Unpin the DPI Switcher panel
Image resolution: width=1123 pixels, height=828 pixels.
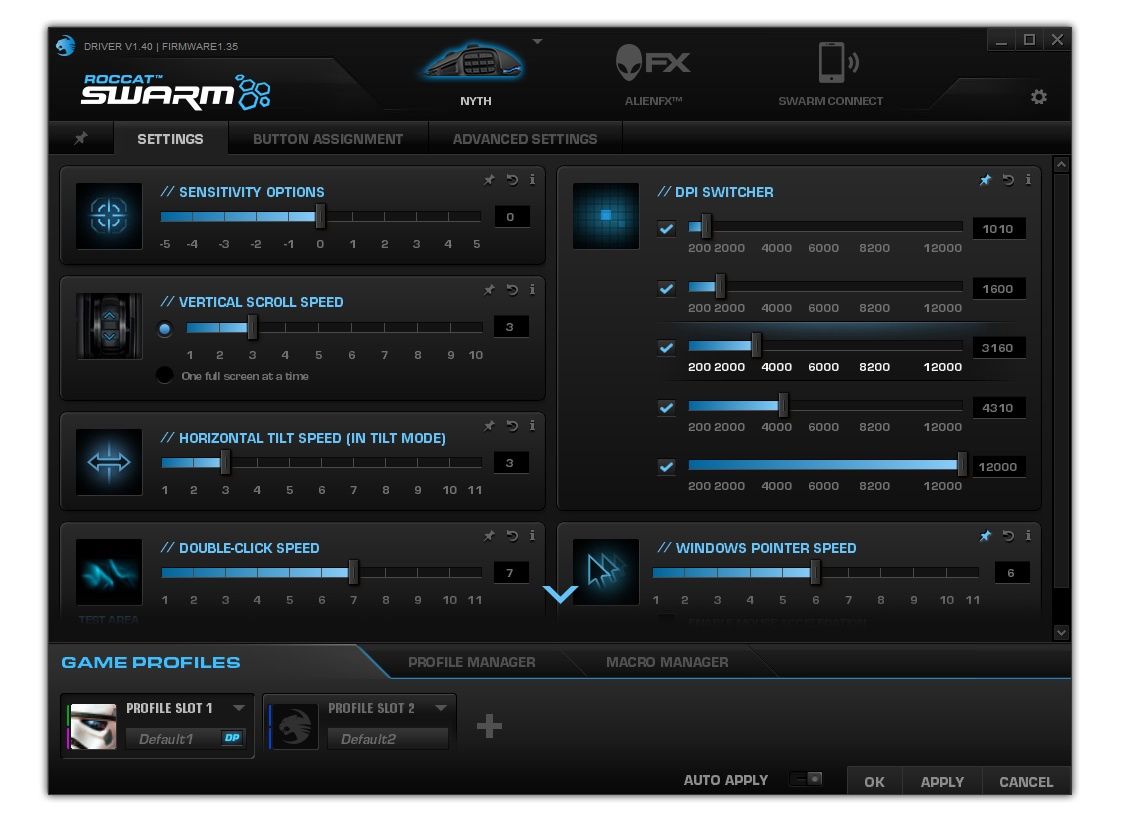tap(985, 180)
